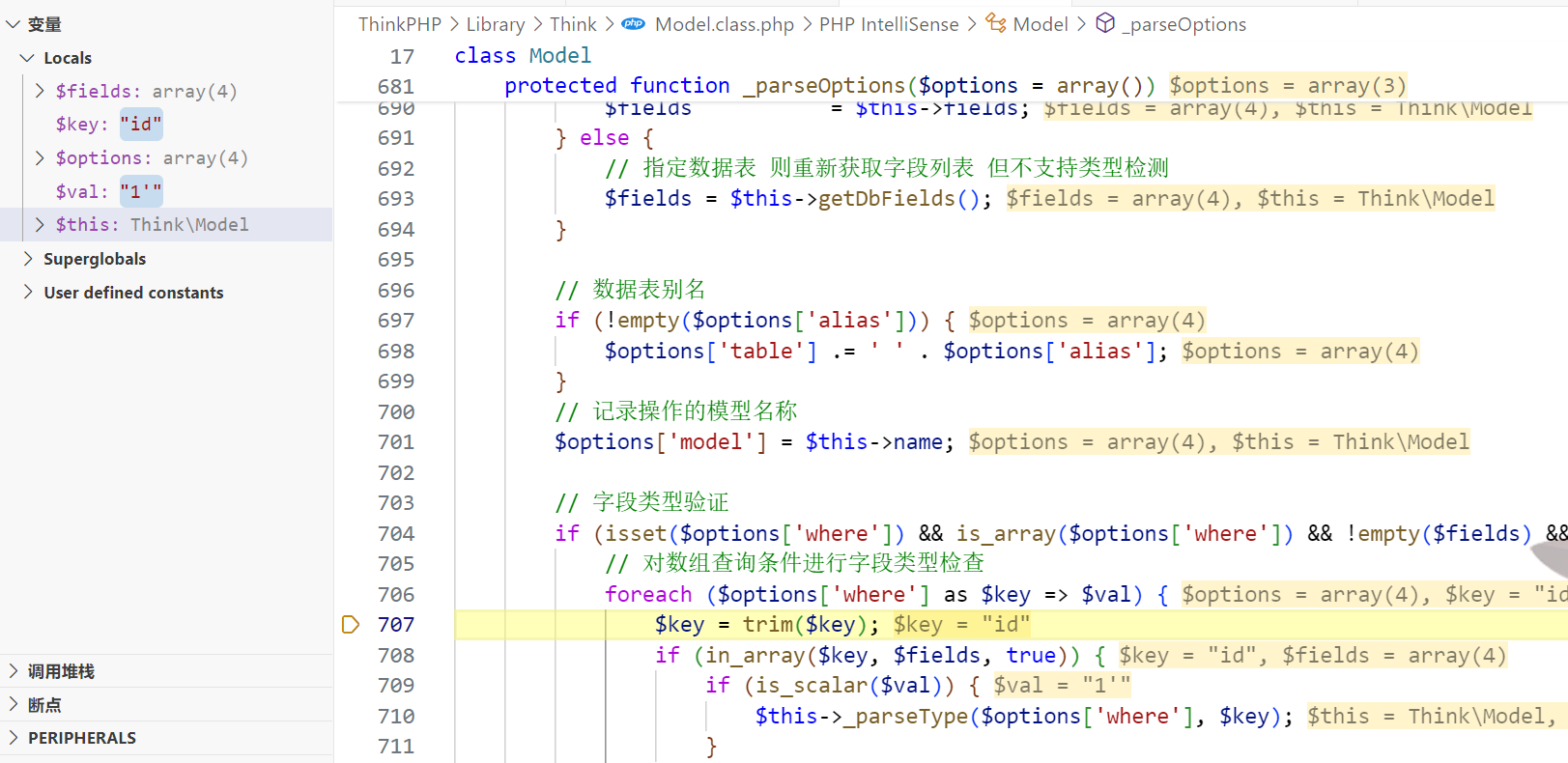Click PHP IntelliSense breadcrumb item
1568x763 pixels.
pos(888,24)
